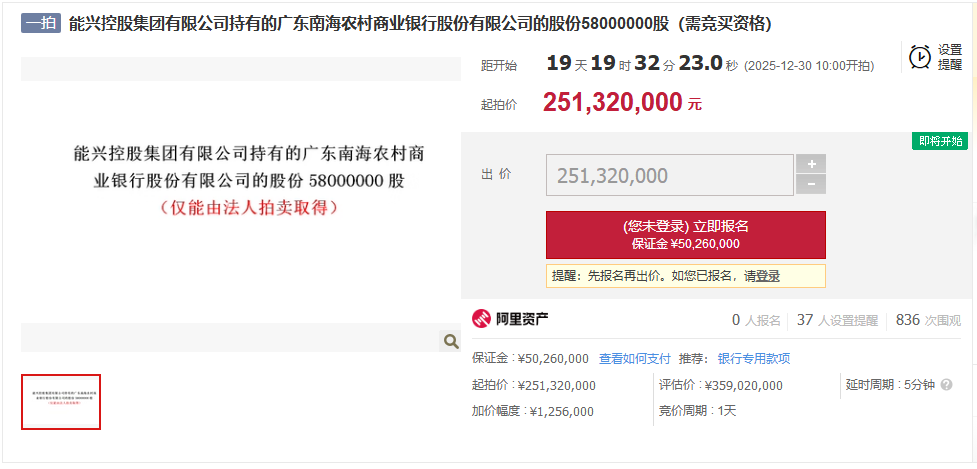The image size is (977, 469).
Task: Increase bid with the plus button
Action: (x=811, y=164)
